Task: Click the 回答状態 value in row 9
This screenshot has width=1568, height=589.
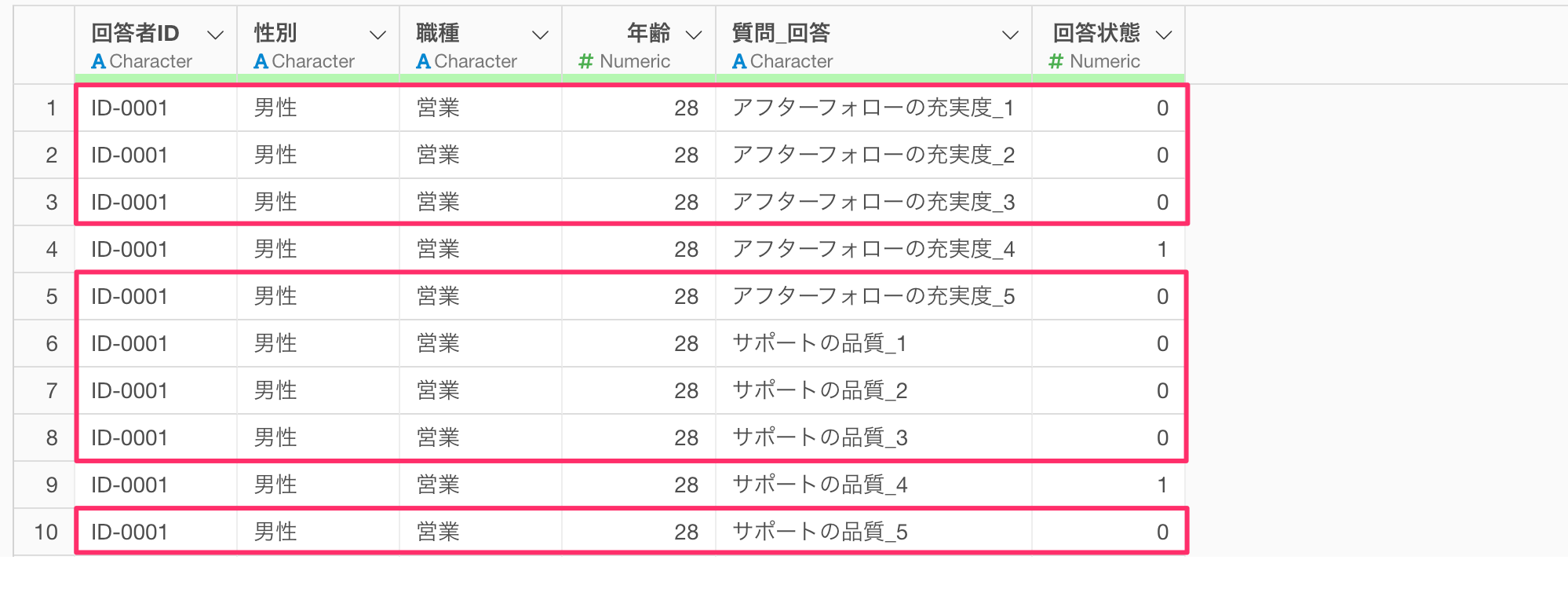Action: (x=1162, y=485)
